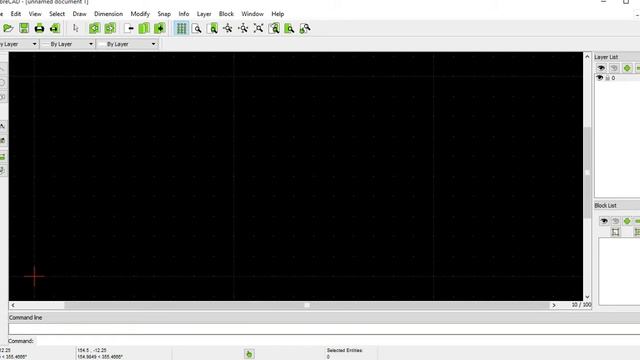
Task: Toggle the grid display button
Action: [181, 28]
